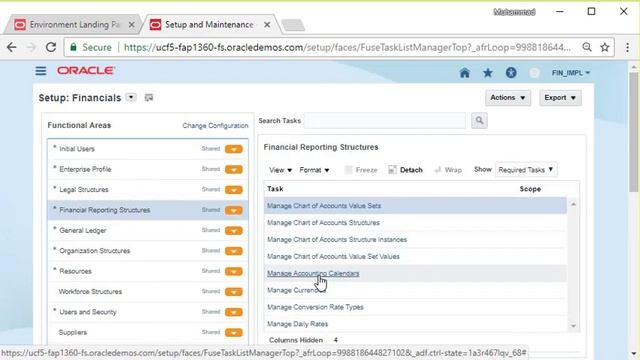Open Manage Chart of Accounts Value Set Values
The width and height of the screenshot is (640, 360).
click(333, 257)
